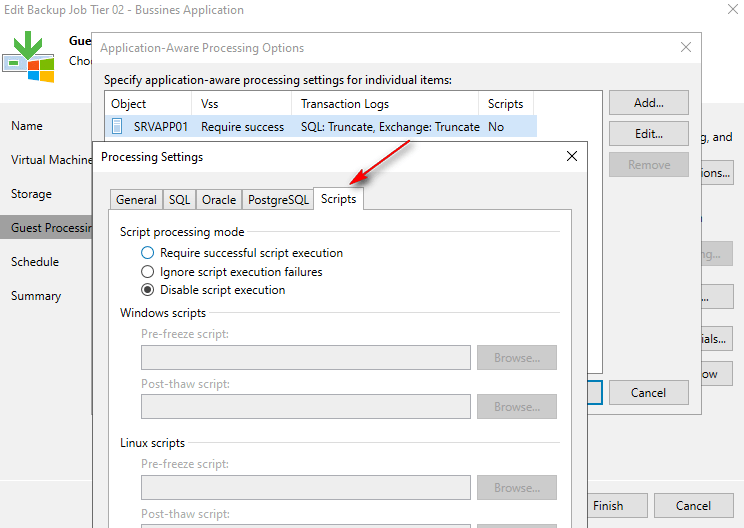Click the Finish button in wizard

pos(608,506)
